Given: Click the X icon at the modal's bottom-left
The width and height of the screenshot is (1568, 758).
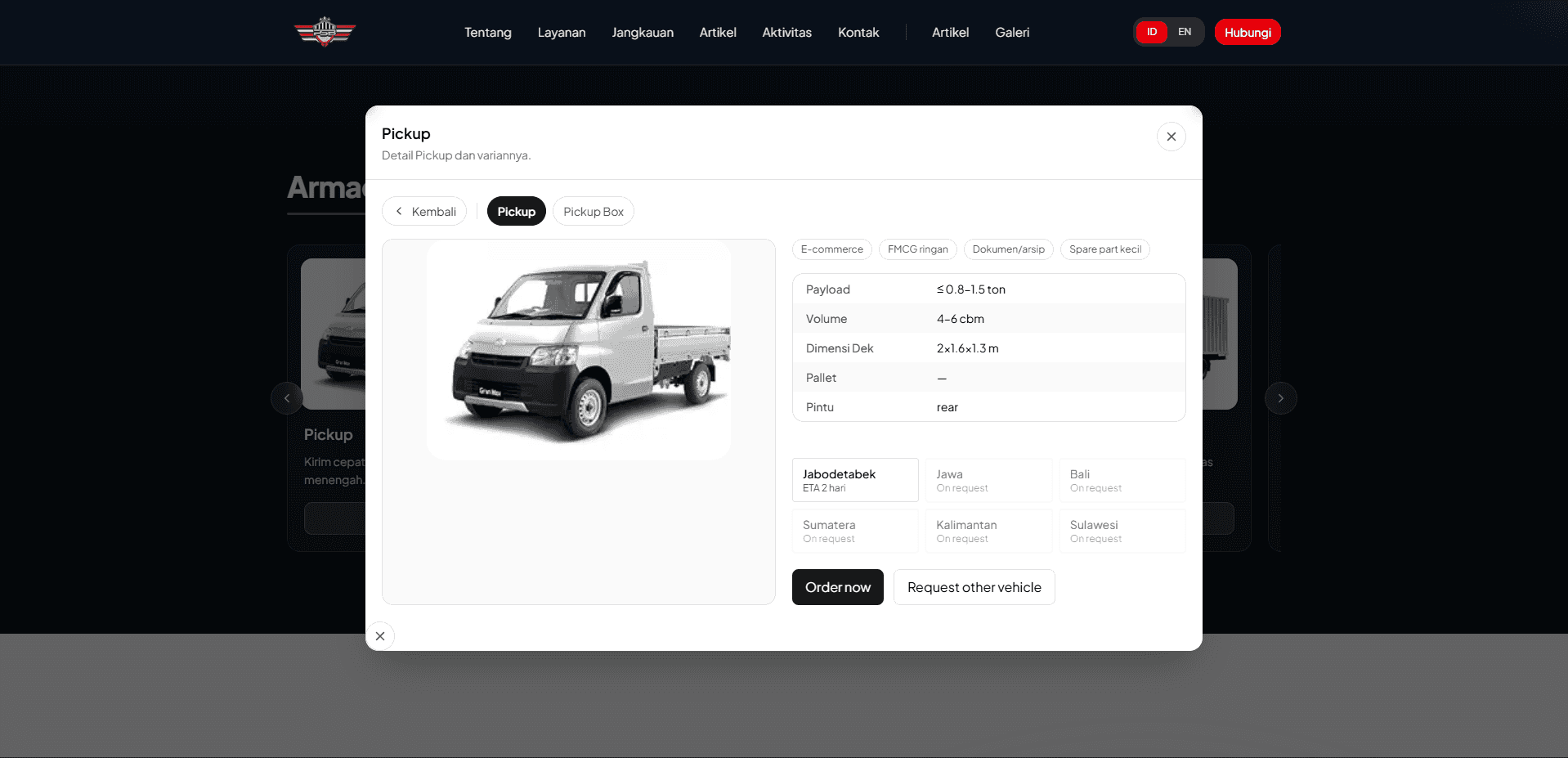Looking at the screenshot, I should pos(380,635).
